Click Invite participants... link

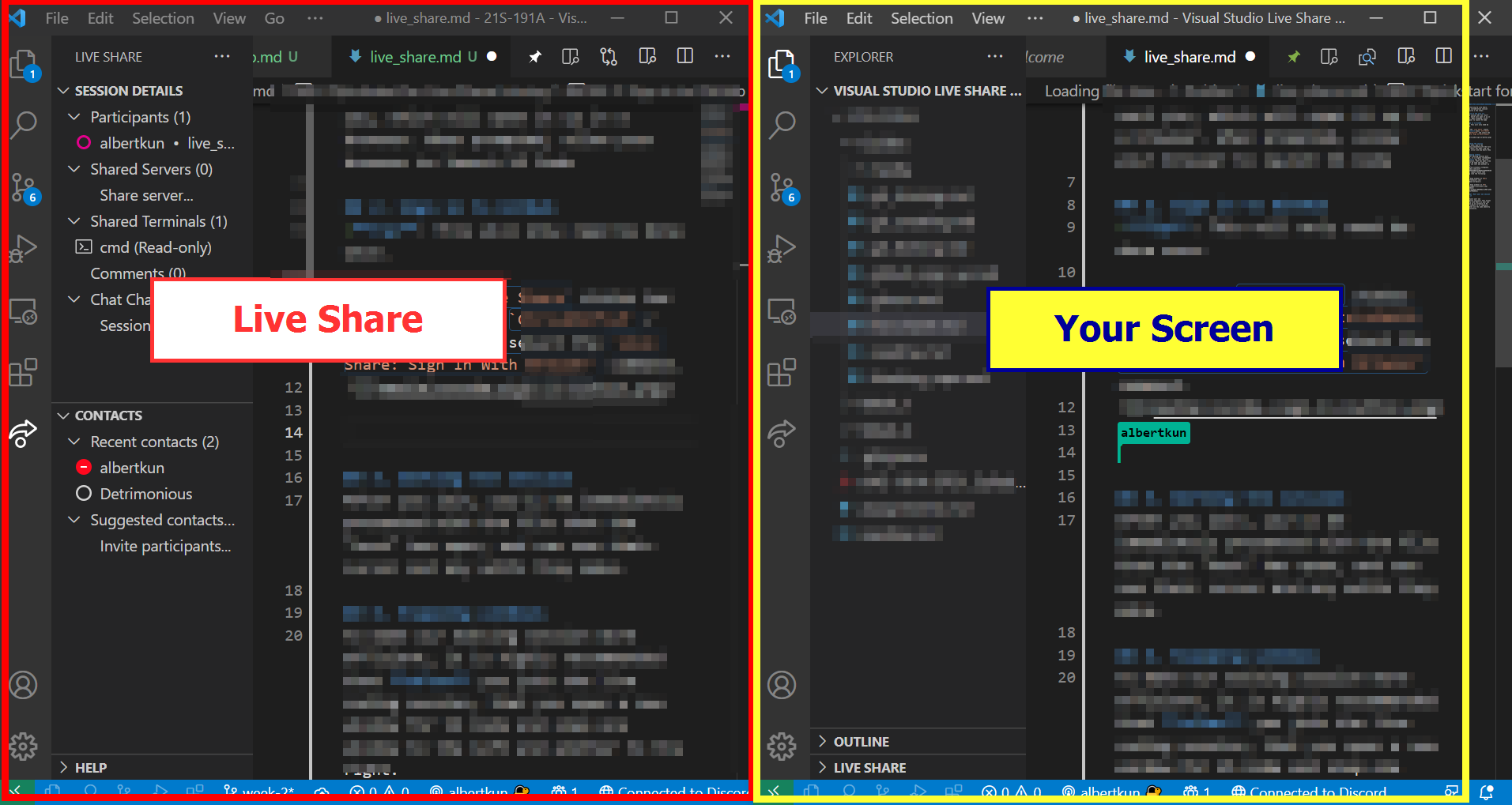click(165, 546)
